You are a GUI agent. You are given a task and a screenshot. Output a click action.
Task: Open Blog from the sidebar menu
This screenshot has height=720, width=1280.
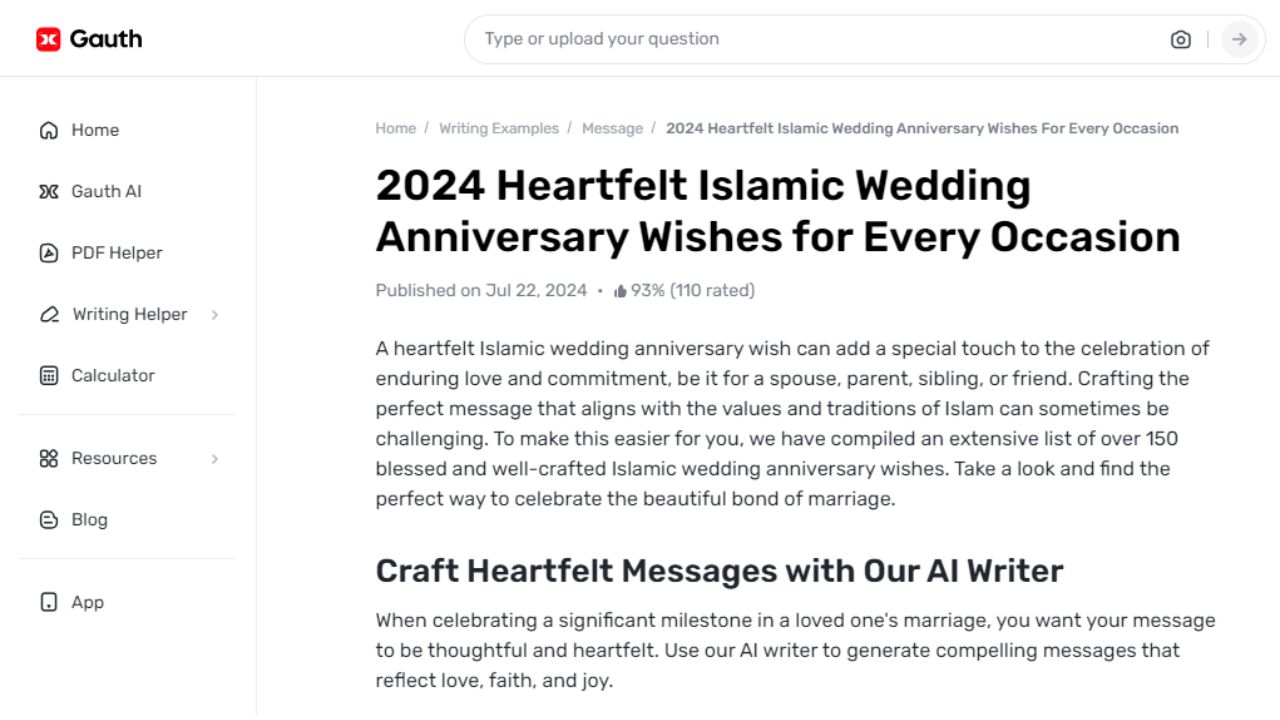tap(89, 519)
